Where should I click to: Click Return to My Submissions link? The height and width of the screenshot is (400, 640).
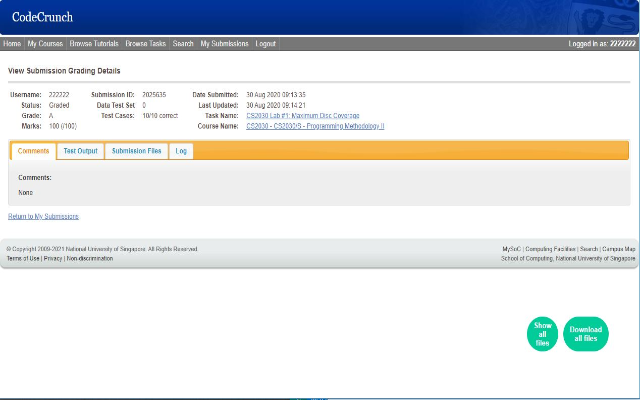click(x=43, y=216)
